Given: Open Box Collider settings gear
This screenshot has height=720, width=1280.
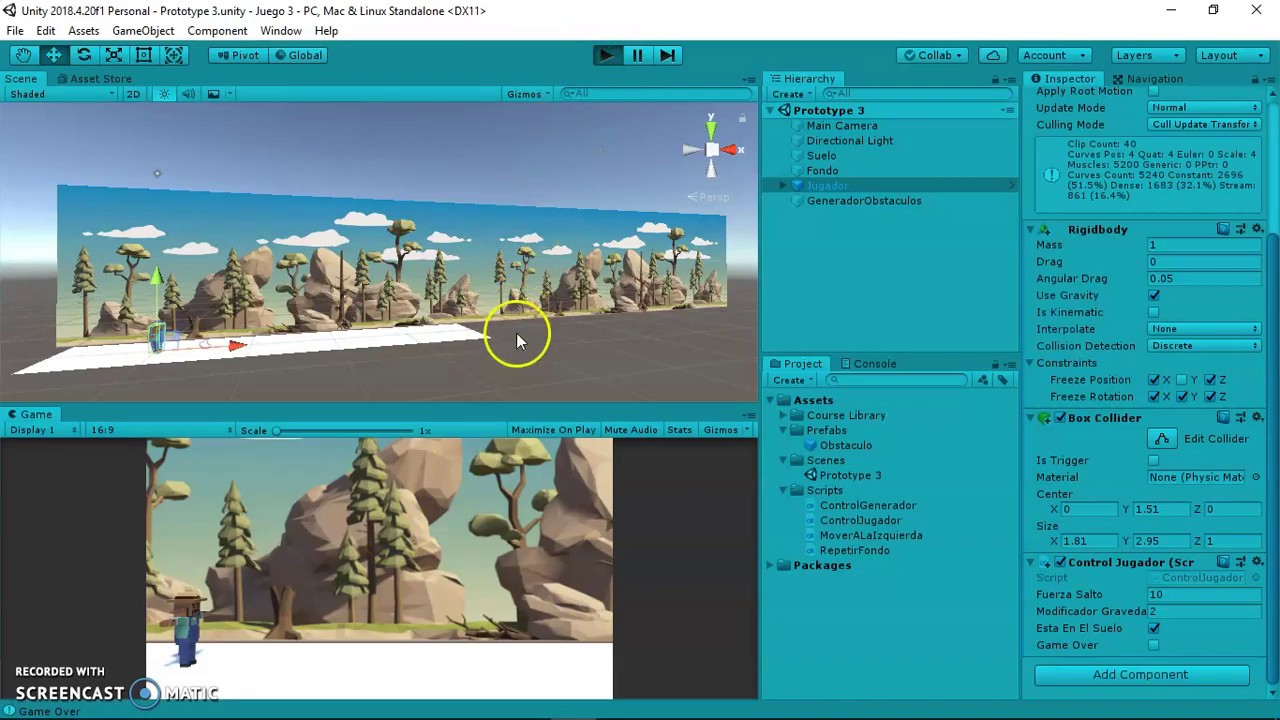Looking at the screenshot, I should (x=1258, y=417).
